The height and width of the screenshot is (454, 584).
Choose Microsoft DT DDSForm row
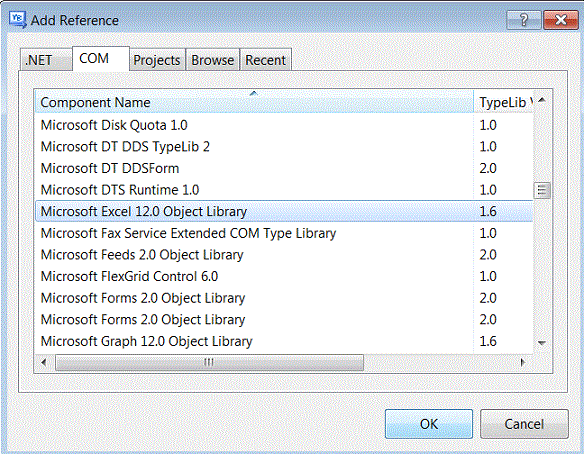tap(284, 168)
